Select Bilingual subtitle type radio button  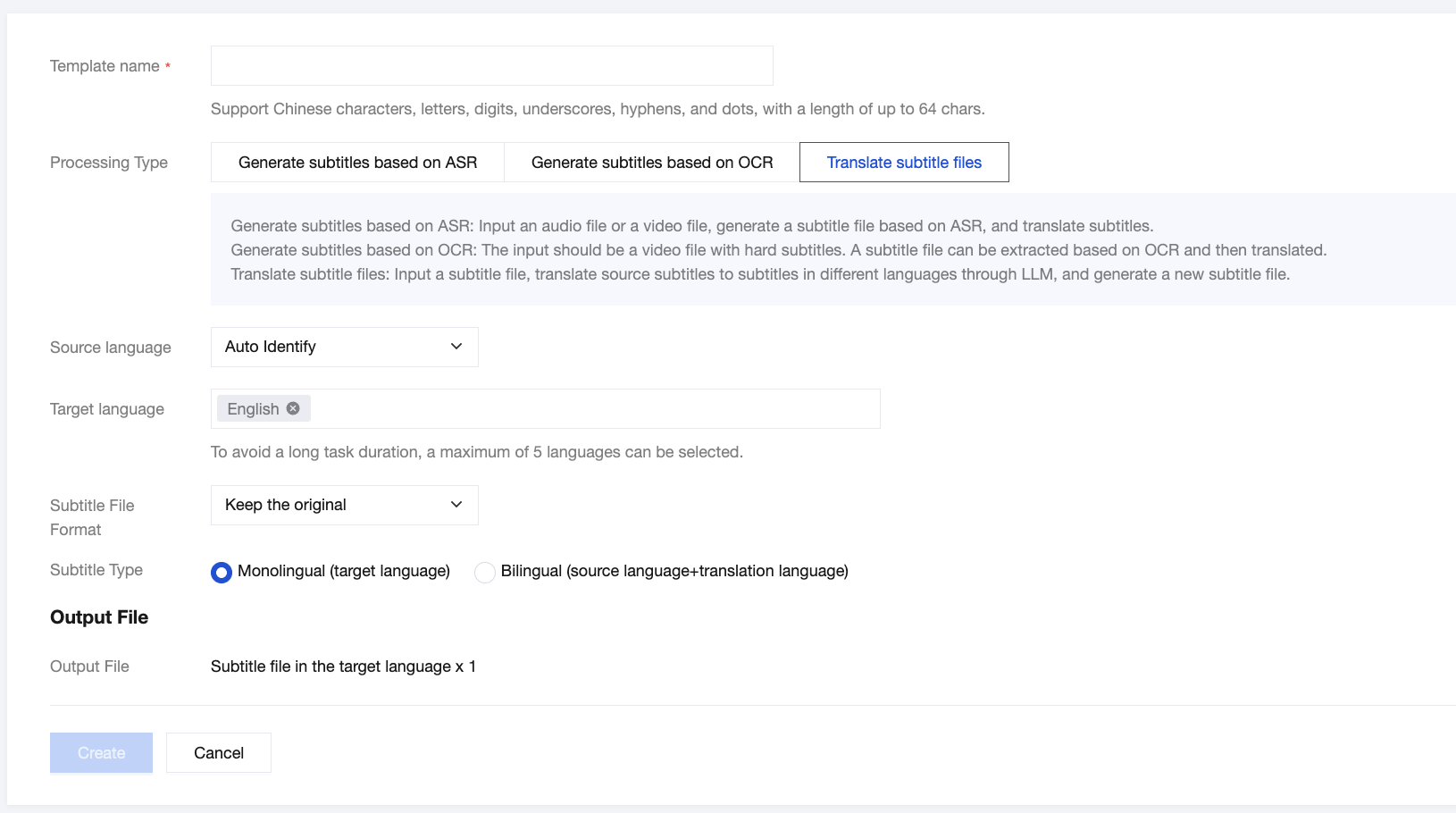(x=485, y=572)
